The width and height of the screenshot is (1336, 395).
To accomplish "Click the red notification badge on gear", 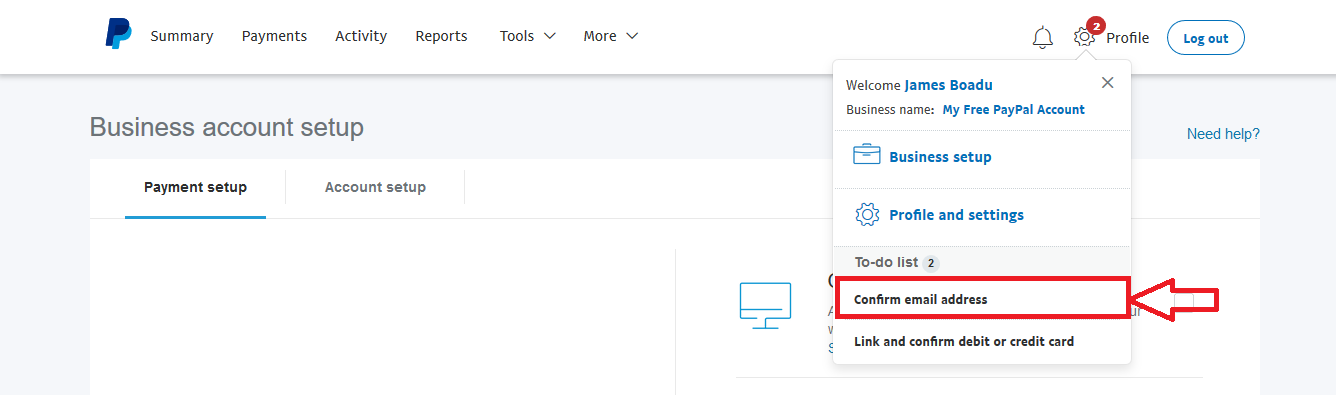I will 1095,26.
